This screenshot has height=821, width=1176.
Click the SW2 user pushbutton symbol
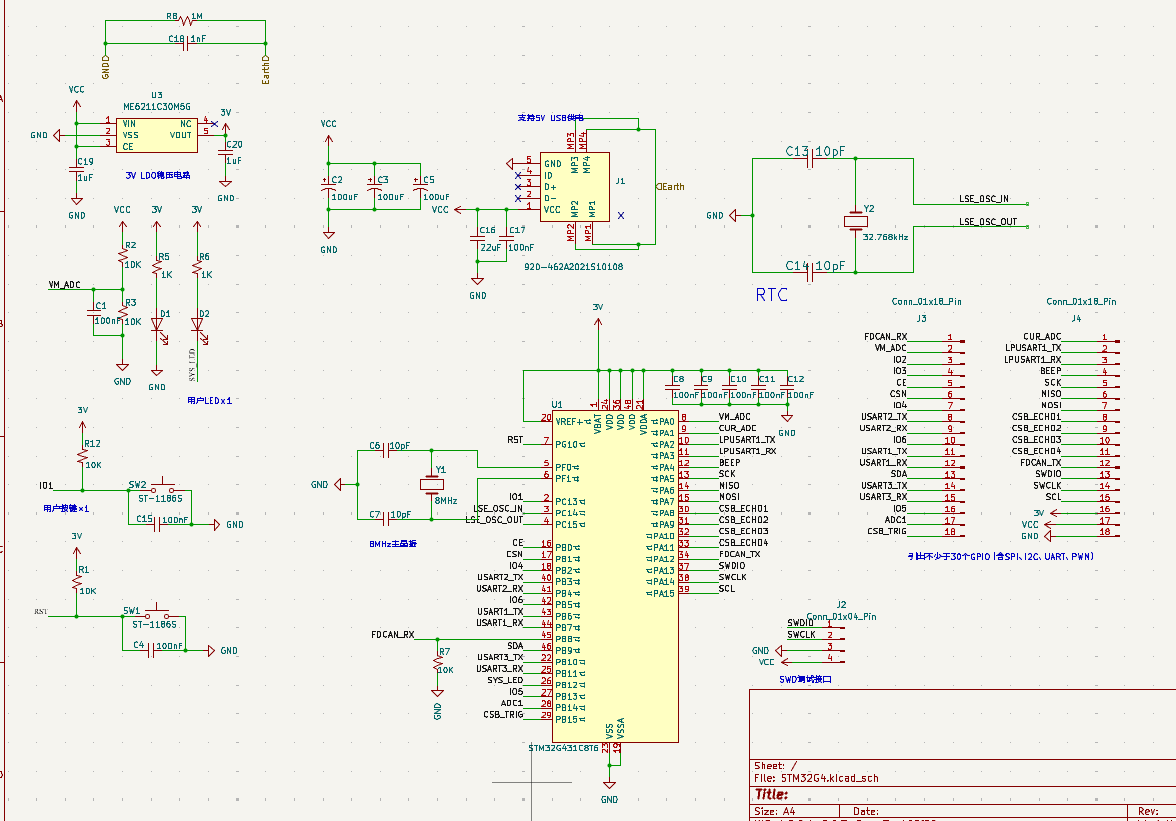click(x=158, y=491)
